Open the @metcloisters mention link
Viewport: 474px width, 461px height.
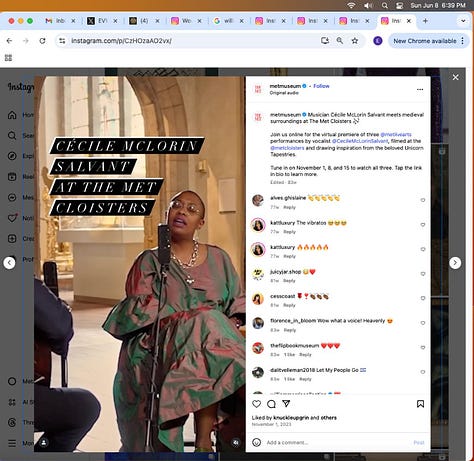coord(287,148)
